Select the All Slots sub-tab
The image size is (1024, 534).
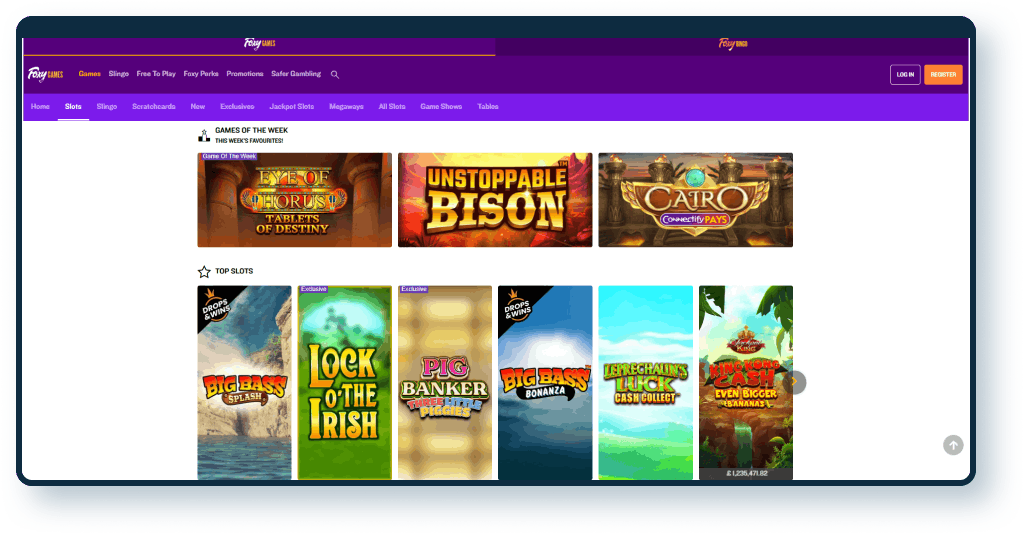coord(392,106)
